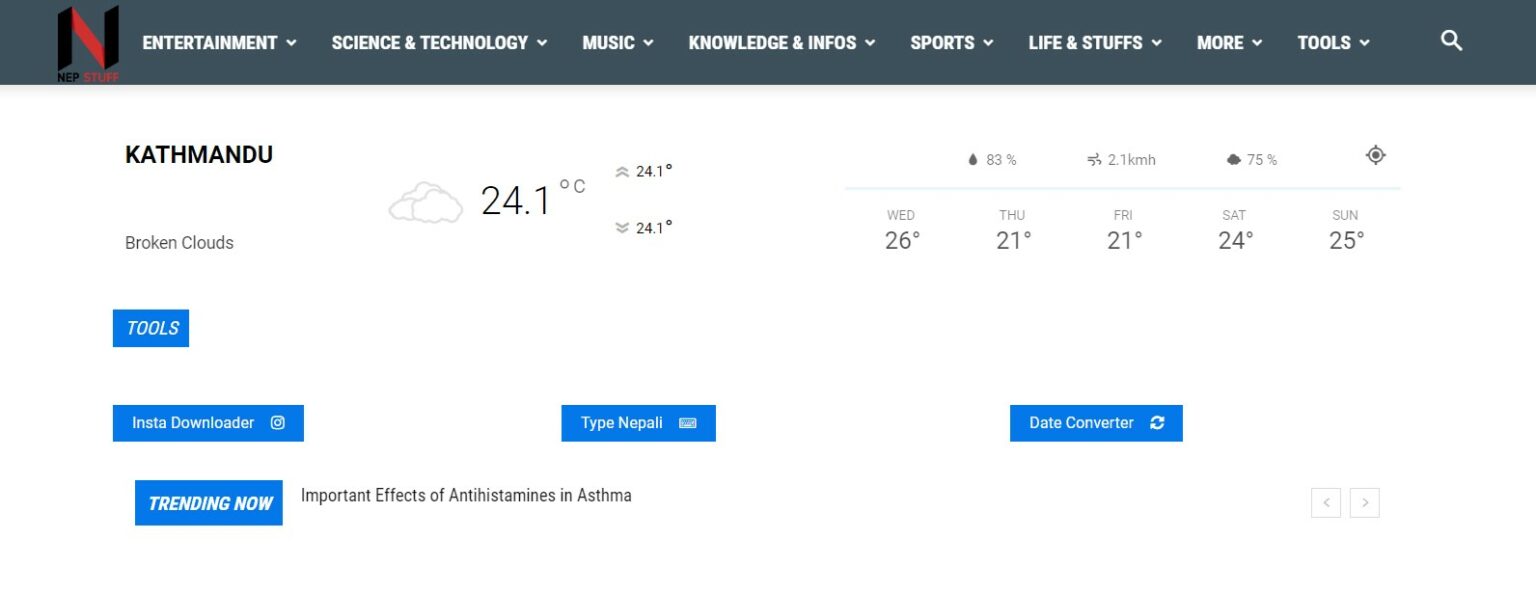Click the Insta Downloader button
Screen dimensions: 1536x593
[x=207, y=422]
